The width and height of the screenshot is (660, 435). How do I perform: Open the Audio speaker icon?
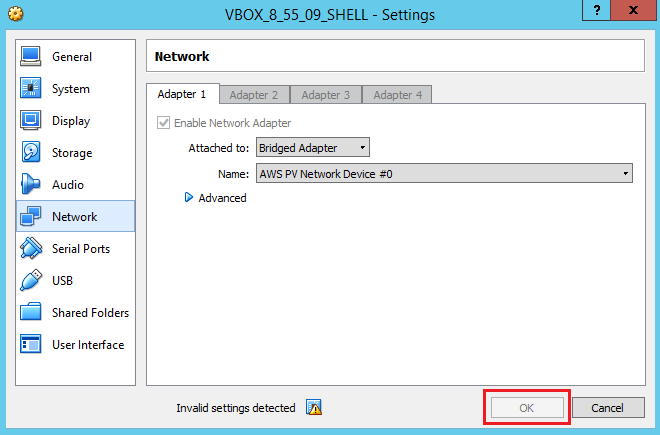tap(31, 185)
